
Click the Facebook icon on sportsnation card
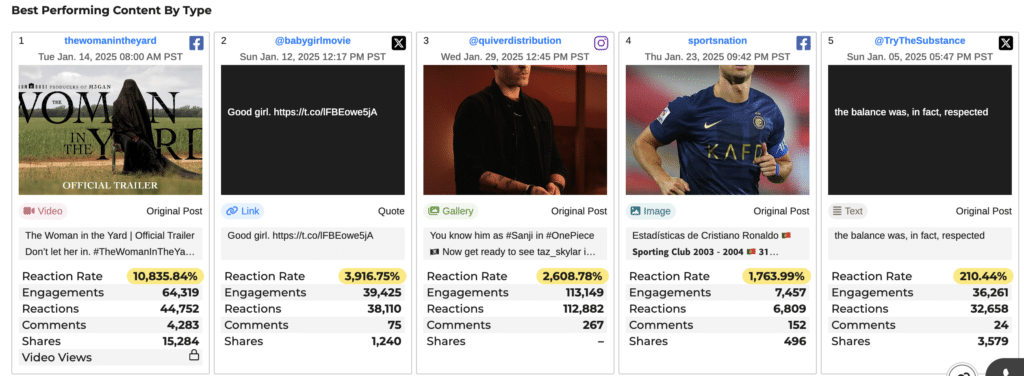point(803,43)
